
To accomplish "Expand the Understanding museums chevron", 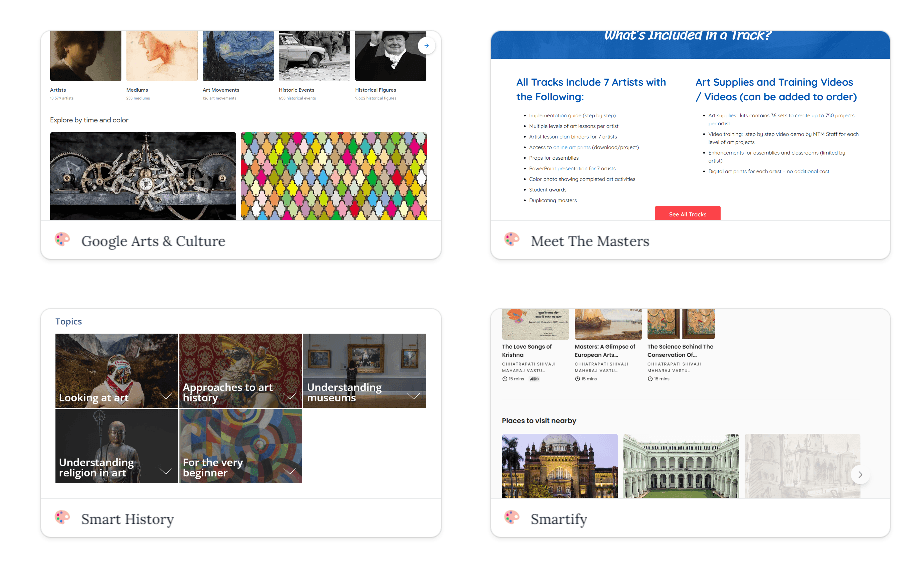I will pos(414,397).
